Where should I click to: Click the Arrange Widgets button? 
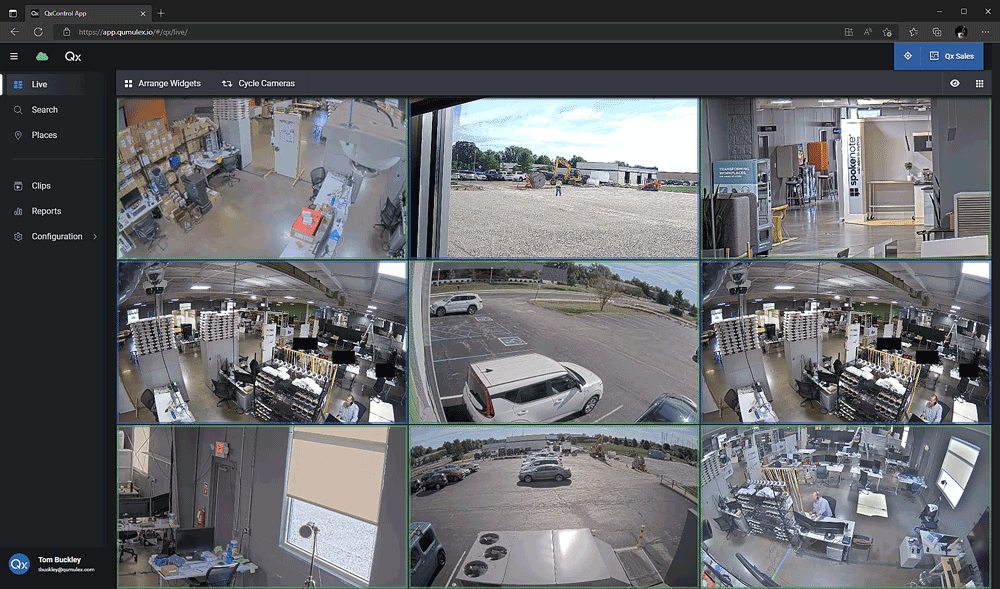163,83
